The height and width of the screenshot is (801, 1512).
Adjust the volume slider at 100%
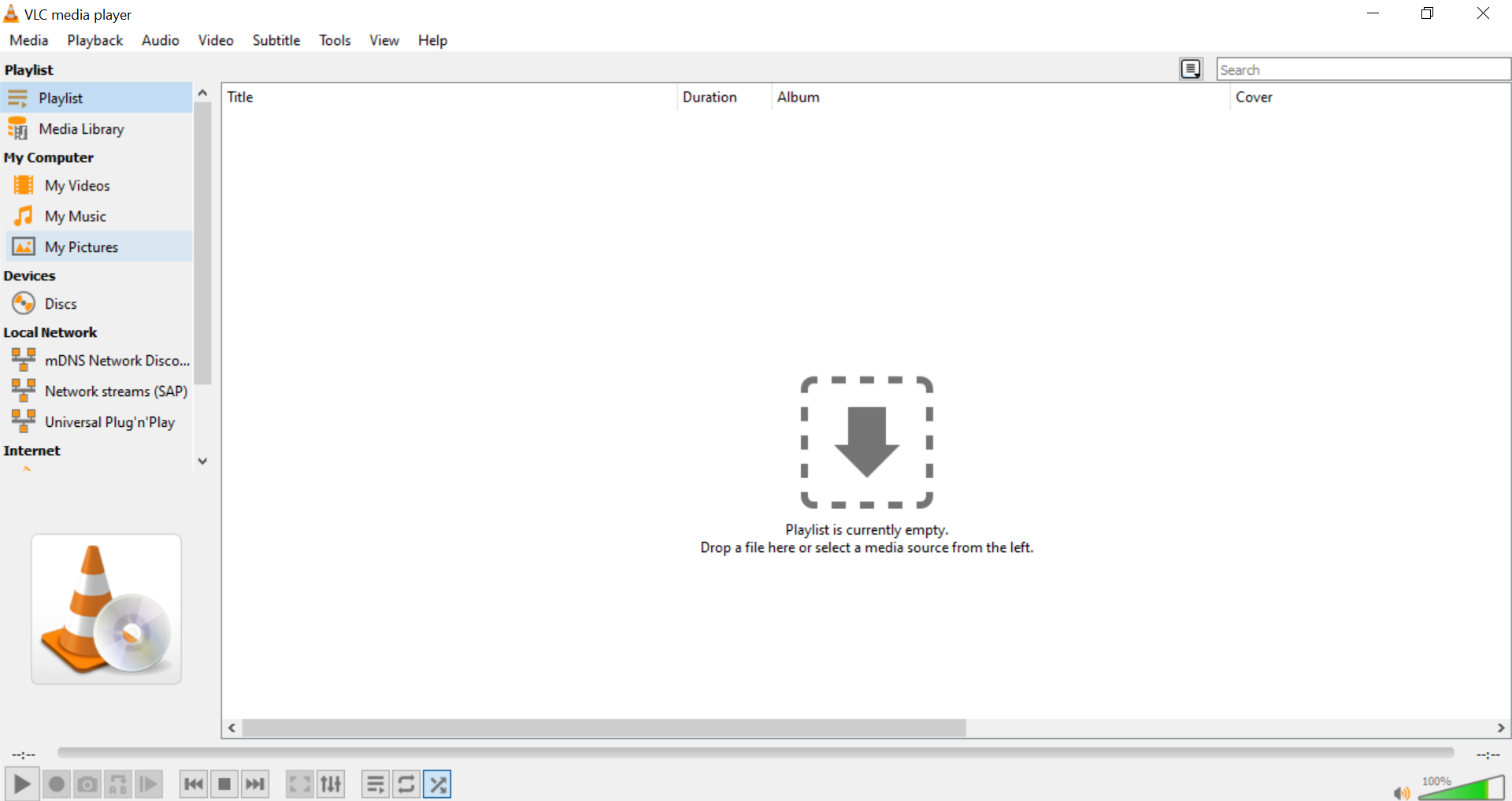tap(1462, 788)
